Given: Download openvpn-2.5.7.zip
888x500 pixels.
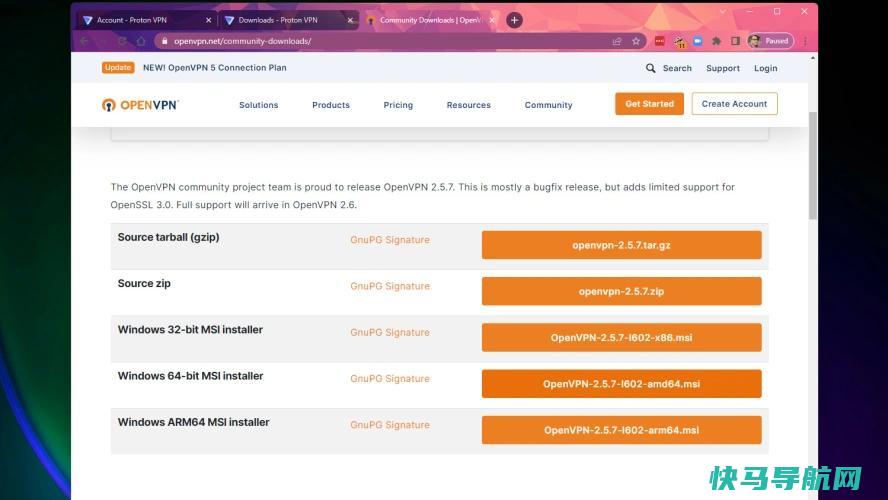Looking at the screenshot, I should [621, 291].
